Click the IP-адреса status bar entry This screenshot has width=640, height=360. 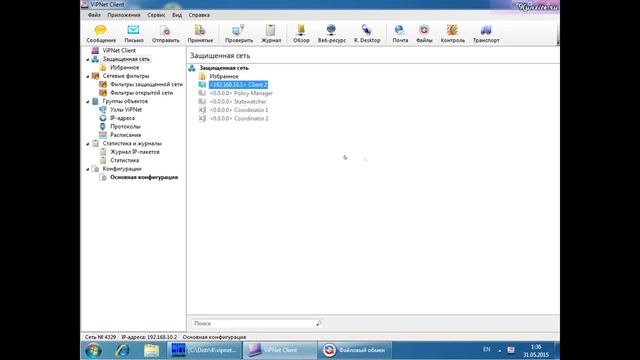(x=149, y=337)
